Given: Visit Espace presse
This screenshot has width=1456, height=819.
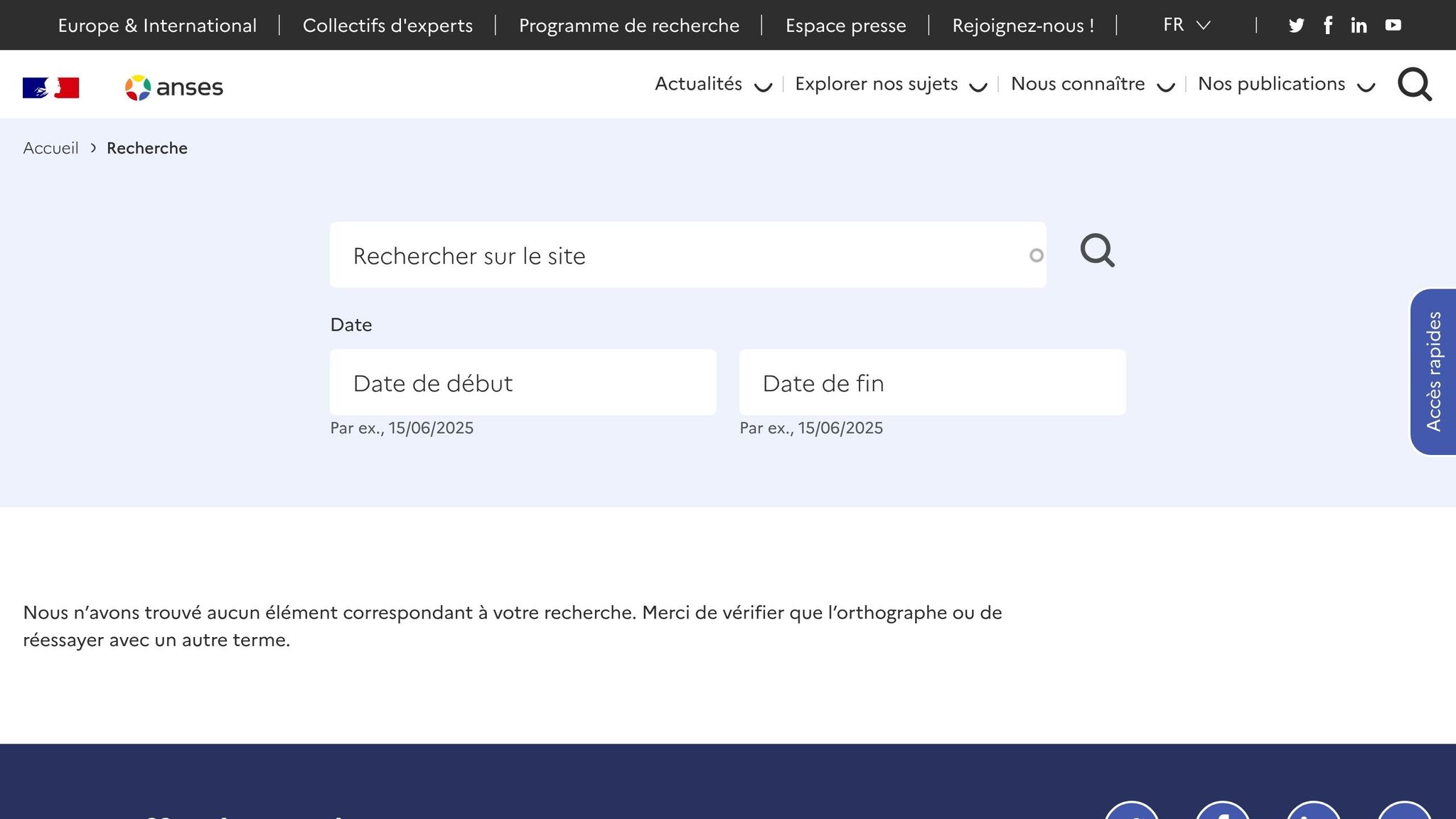Looking at the screenshot, I should 846,26.
